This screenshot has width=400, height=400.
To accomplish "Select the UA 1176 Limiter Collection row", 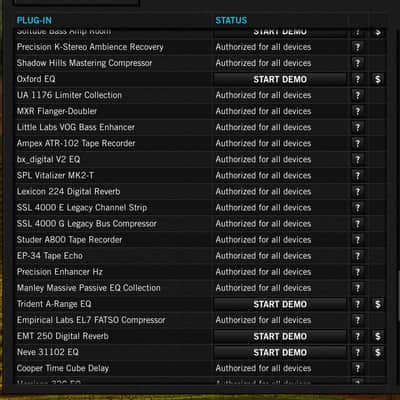I will [200, 95].
